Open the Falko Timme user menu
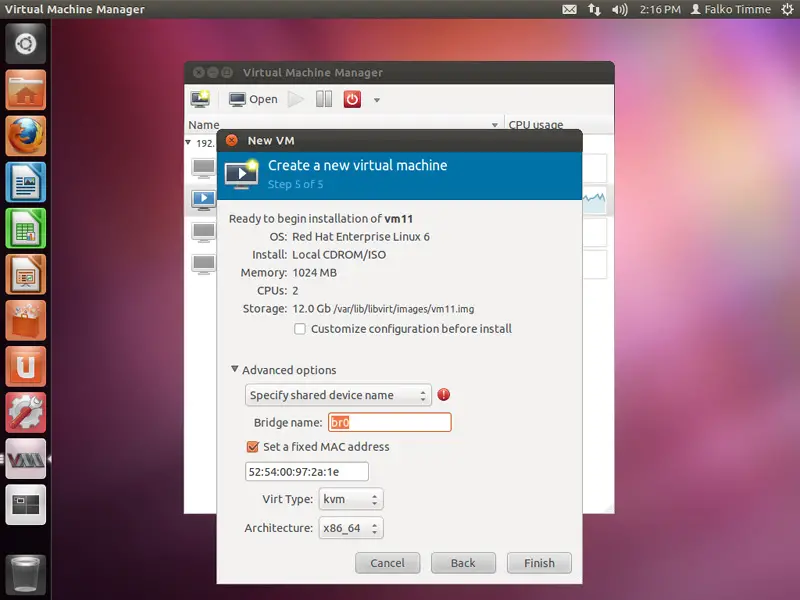Screen dimensions: 800x600 click(x=731, y=9)
